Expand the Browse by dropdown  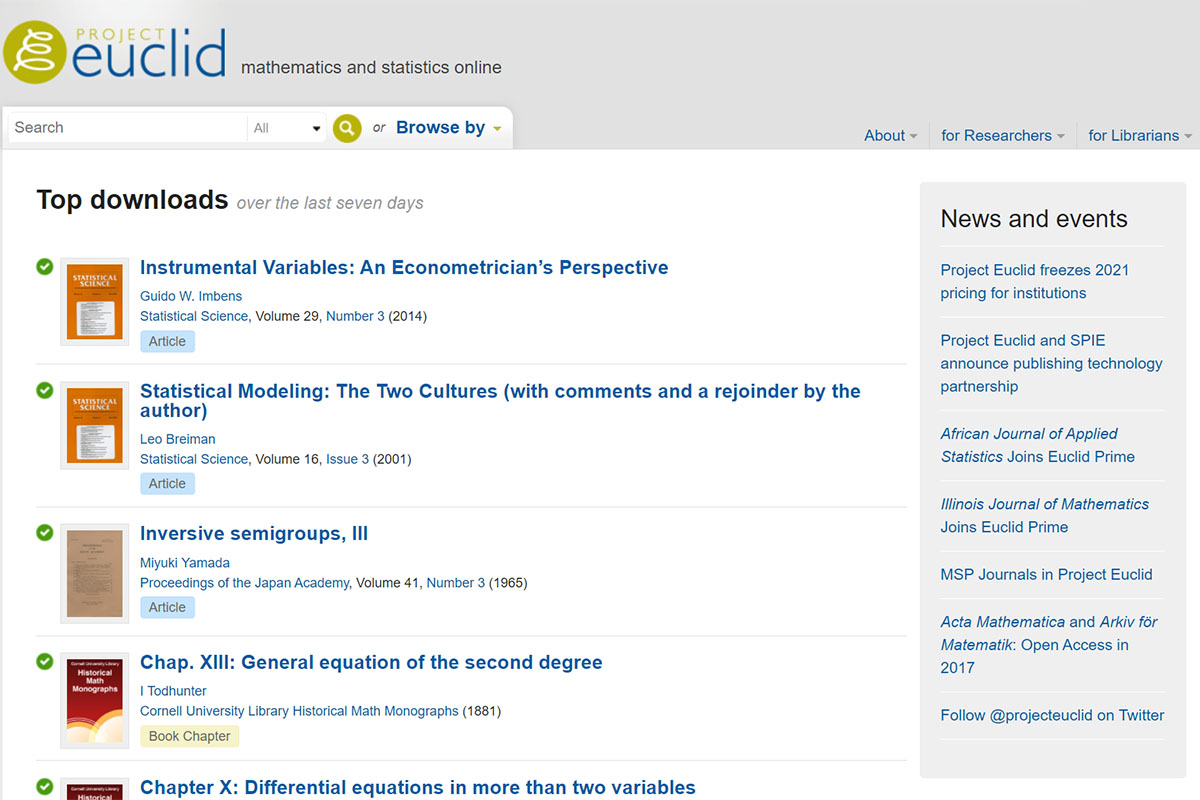[448, 128]
